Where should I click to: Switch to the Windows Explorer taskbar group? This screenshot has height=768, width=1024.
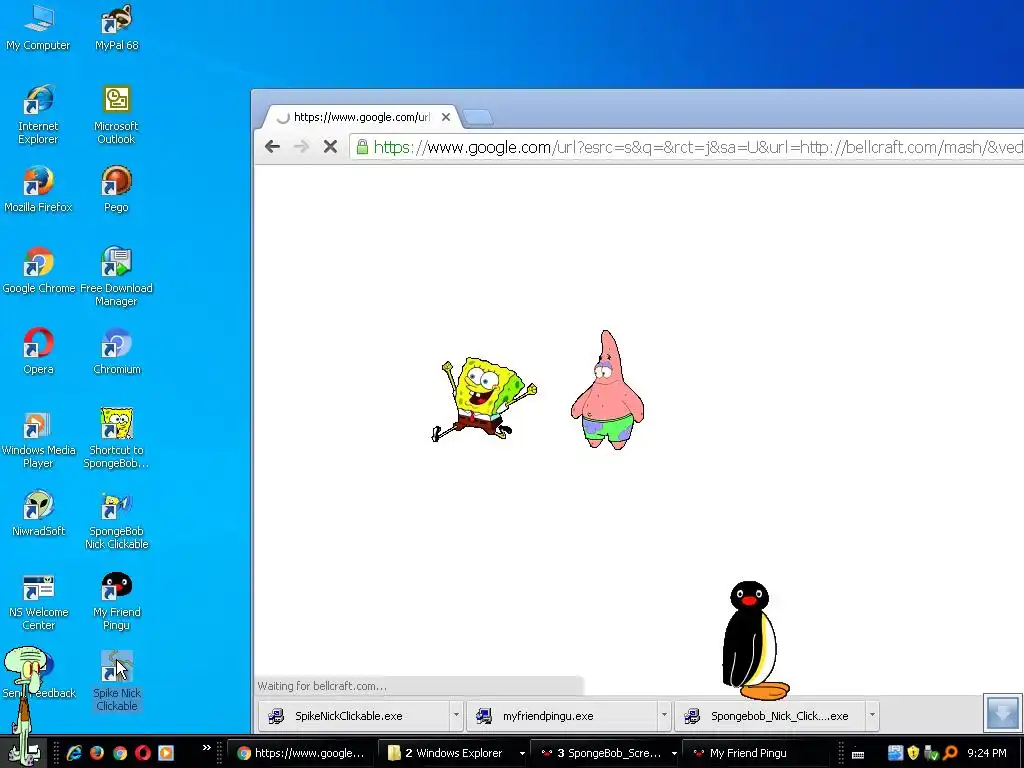pos(448,753)
